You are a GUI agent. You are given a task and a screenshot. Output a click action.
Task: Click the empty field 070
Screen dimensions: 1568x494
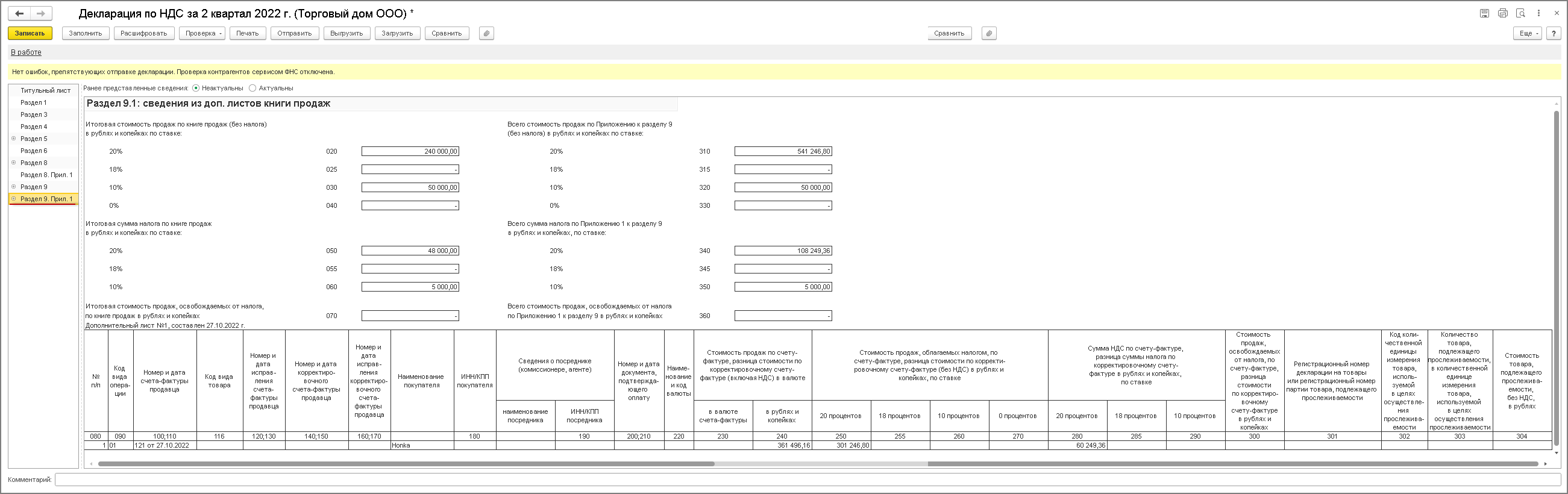point(410,316)
